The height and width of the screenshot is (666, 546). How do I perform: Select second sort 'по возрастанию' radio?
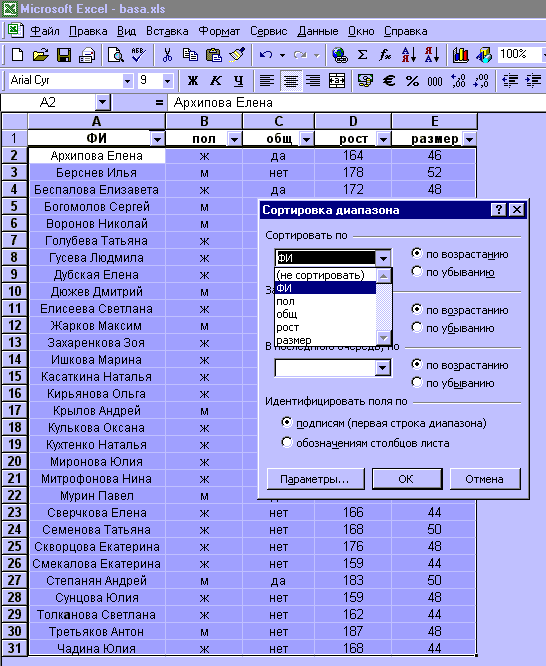point(417,309)
